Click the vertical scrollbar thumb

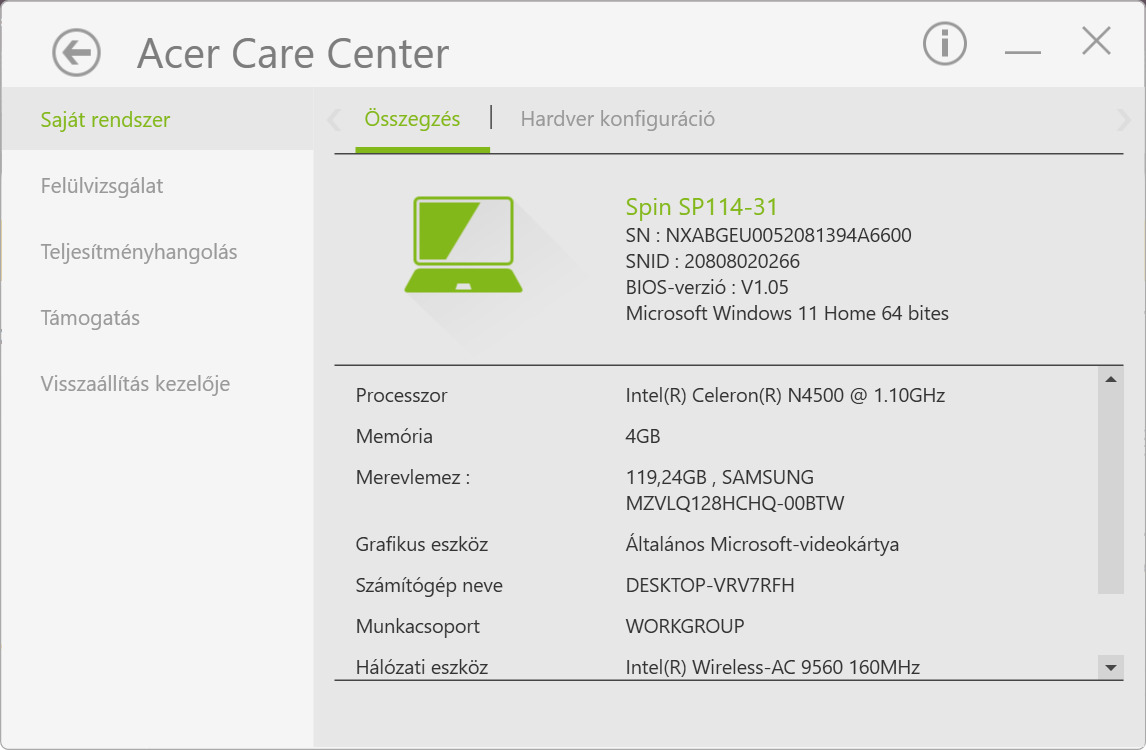pyautogui.click(x=1111, y=492)
